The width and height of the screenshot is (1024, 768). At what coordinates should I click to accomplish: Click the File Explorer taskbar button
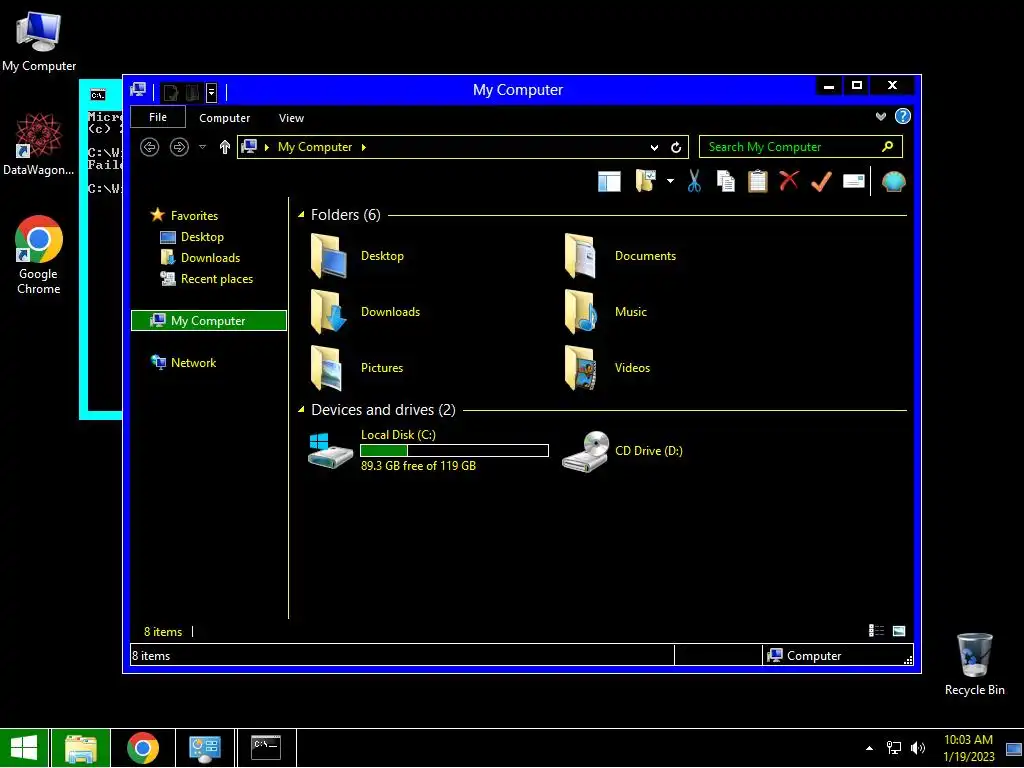tap(80, 748)
